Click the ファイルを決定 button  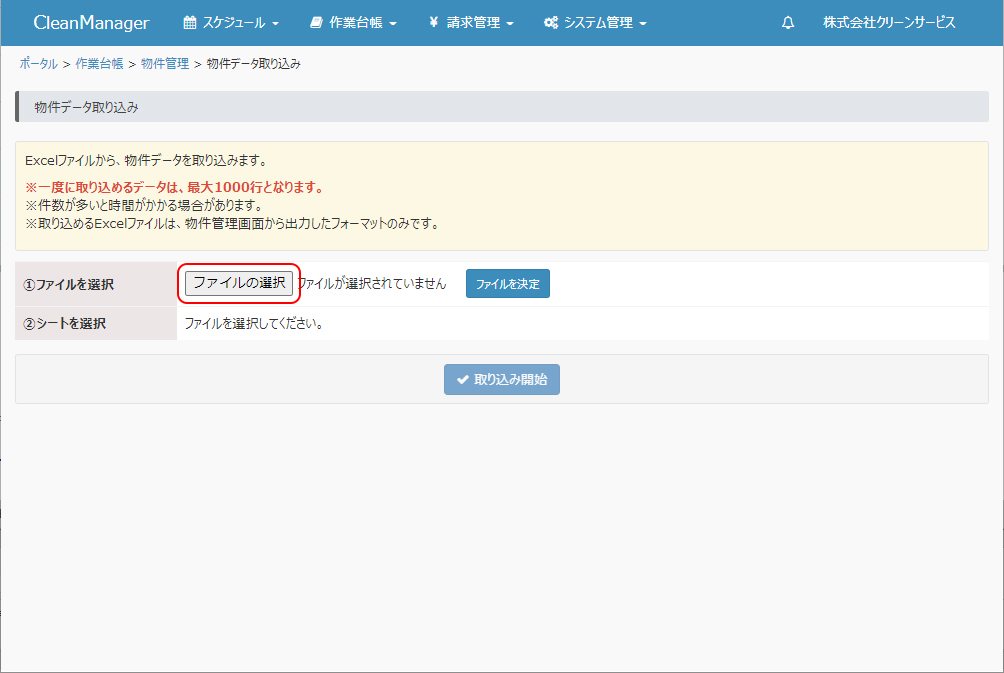tap(508, 284)
